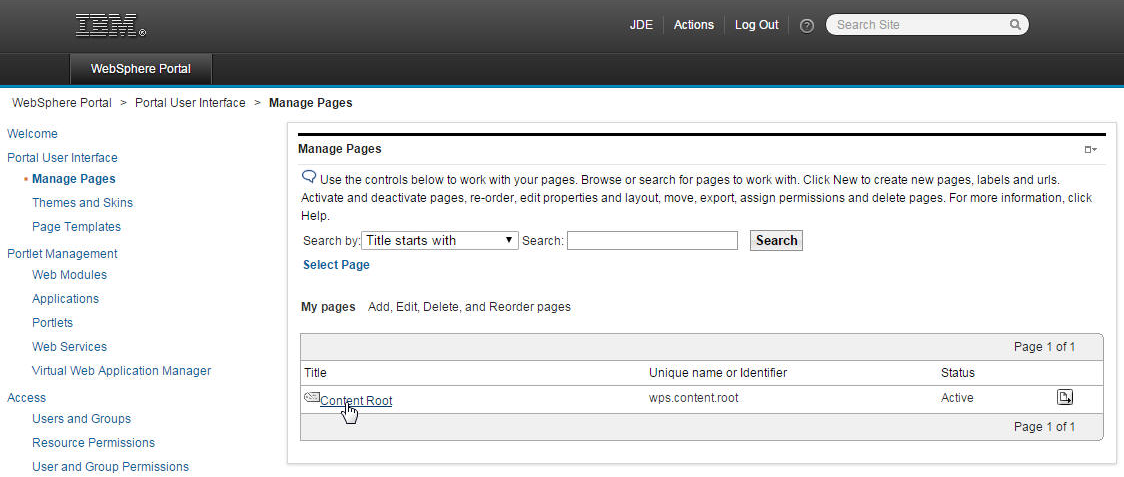The height and width of the screenshot is (477, 1124).
Task: Open the Actions menu
Action: point(694,24)
